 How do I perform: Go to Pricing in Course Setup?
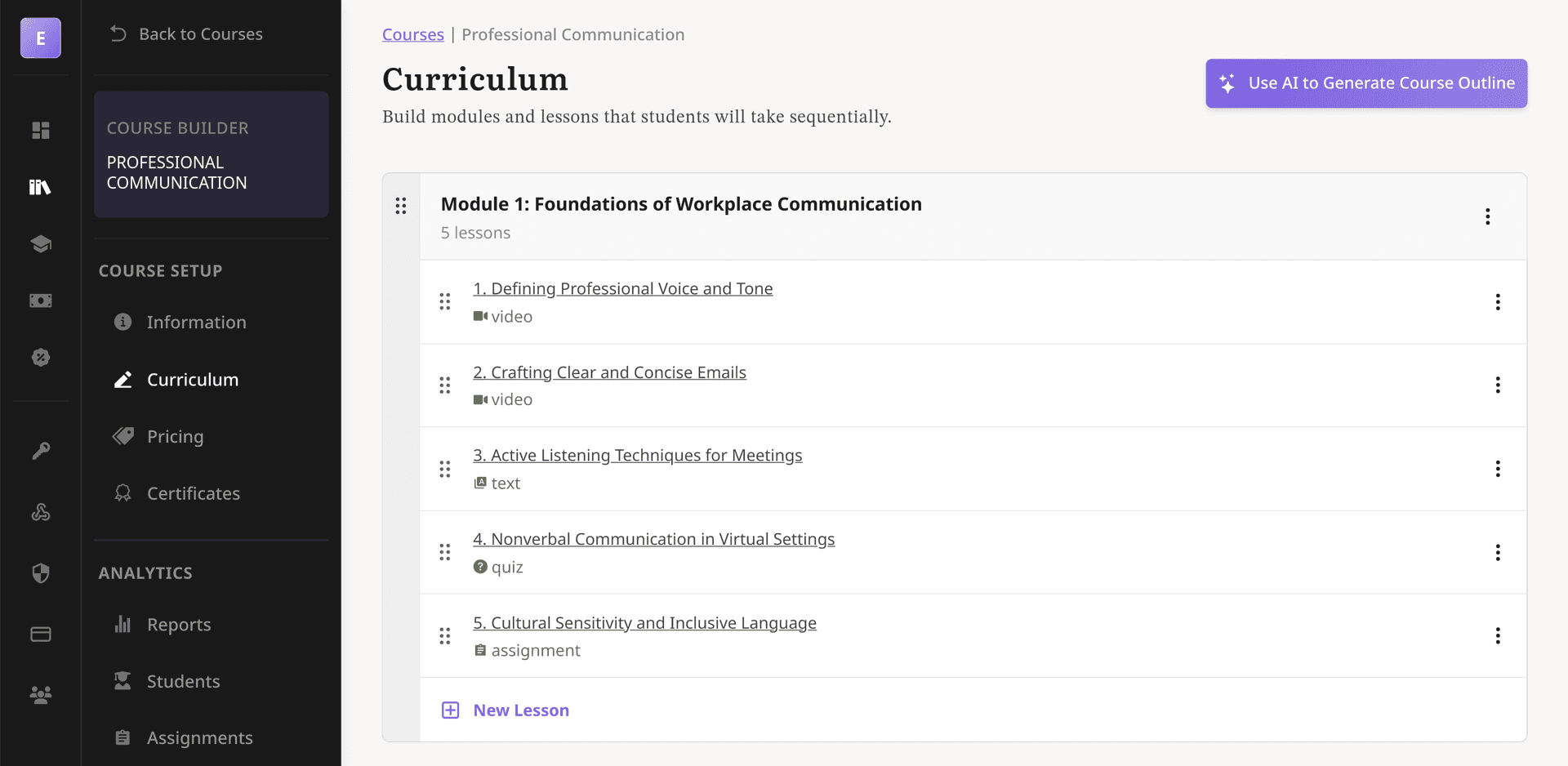[175, 437]
